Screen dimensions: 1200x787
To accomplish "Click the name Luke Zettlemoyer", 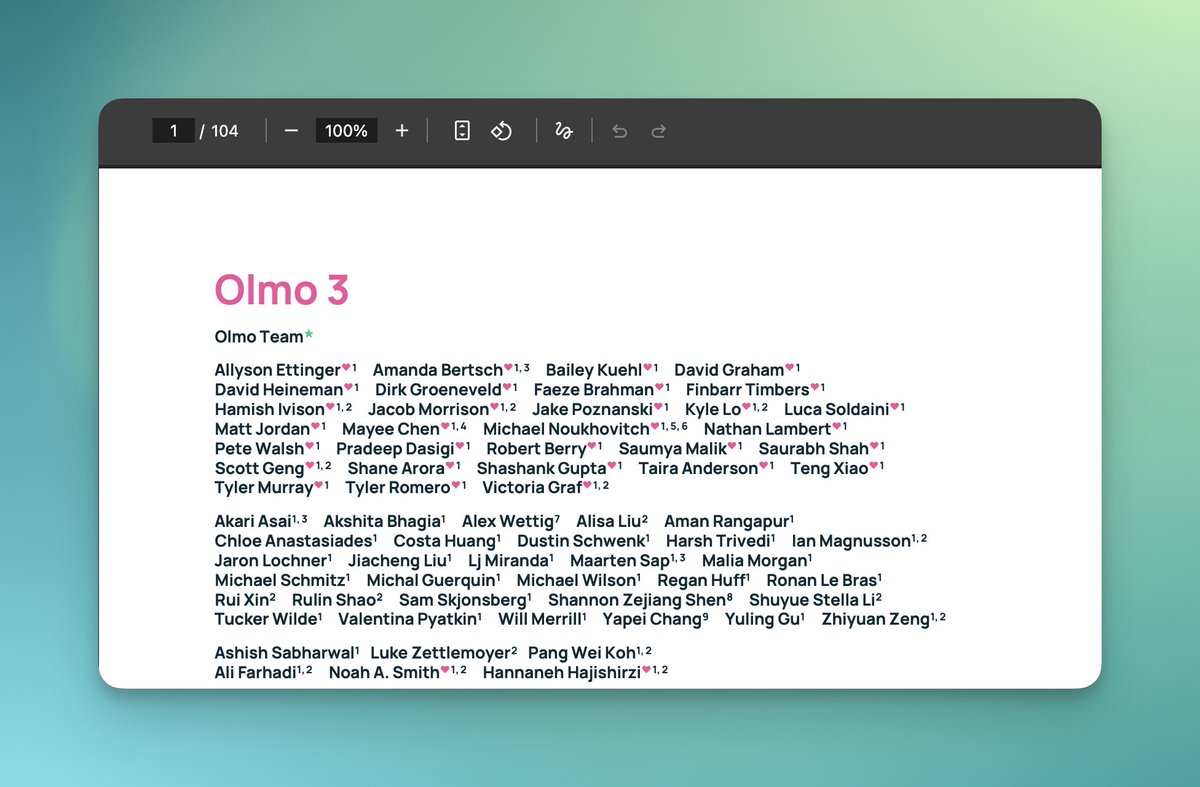I will tap(441, 653).
